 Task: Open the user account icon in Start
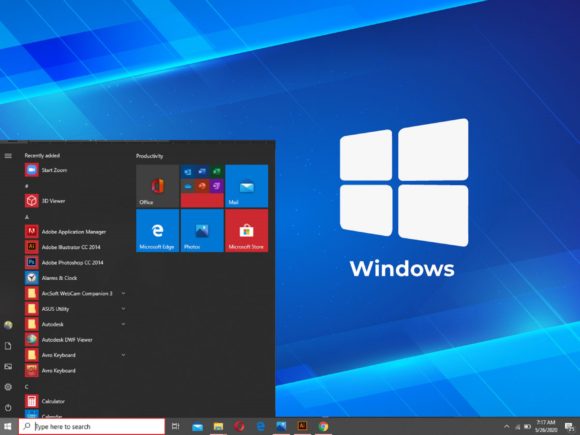8,325
